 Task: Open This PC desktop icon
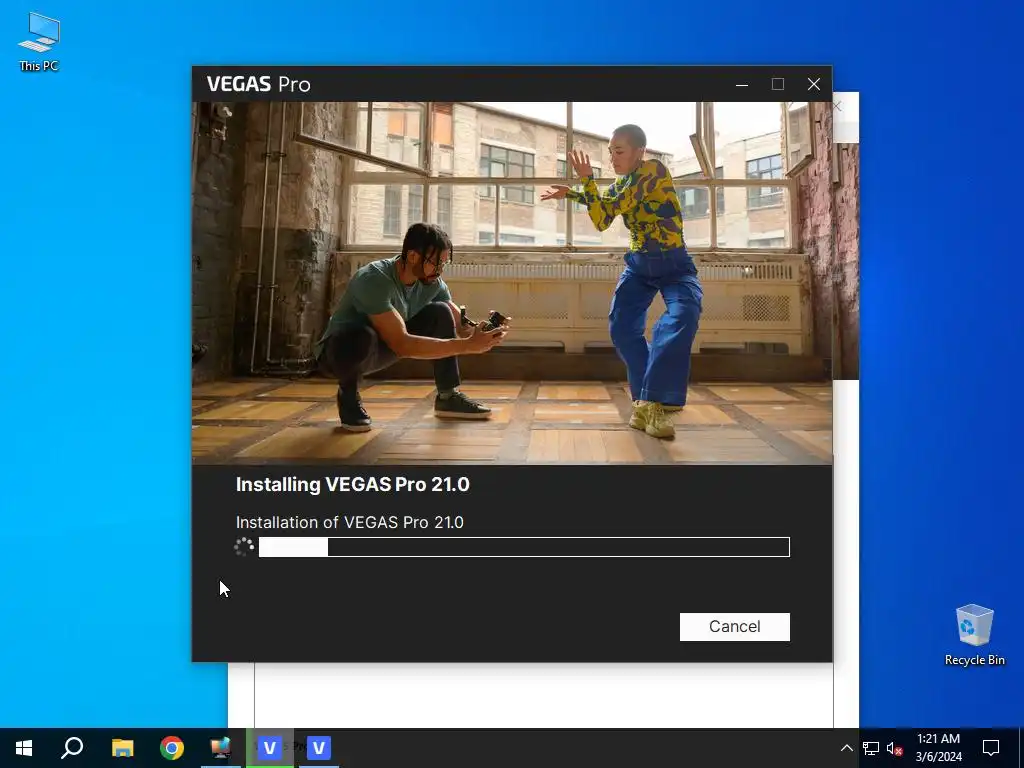point(39,42)
